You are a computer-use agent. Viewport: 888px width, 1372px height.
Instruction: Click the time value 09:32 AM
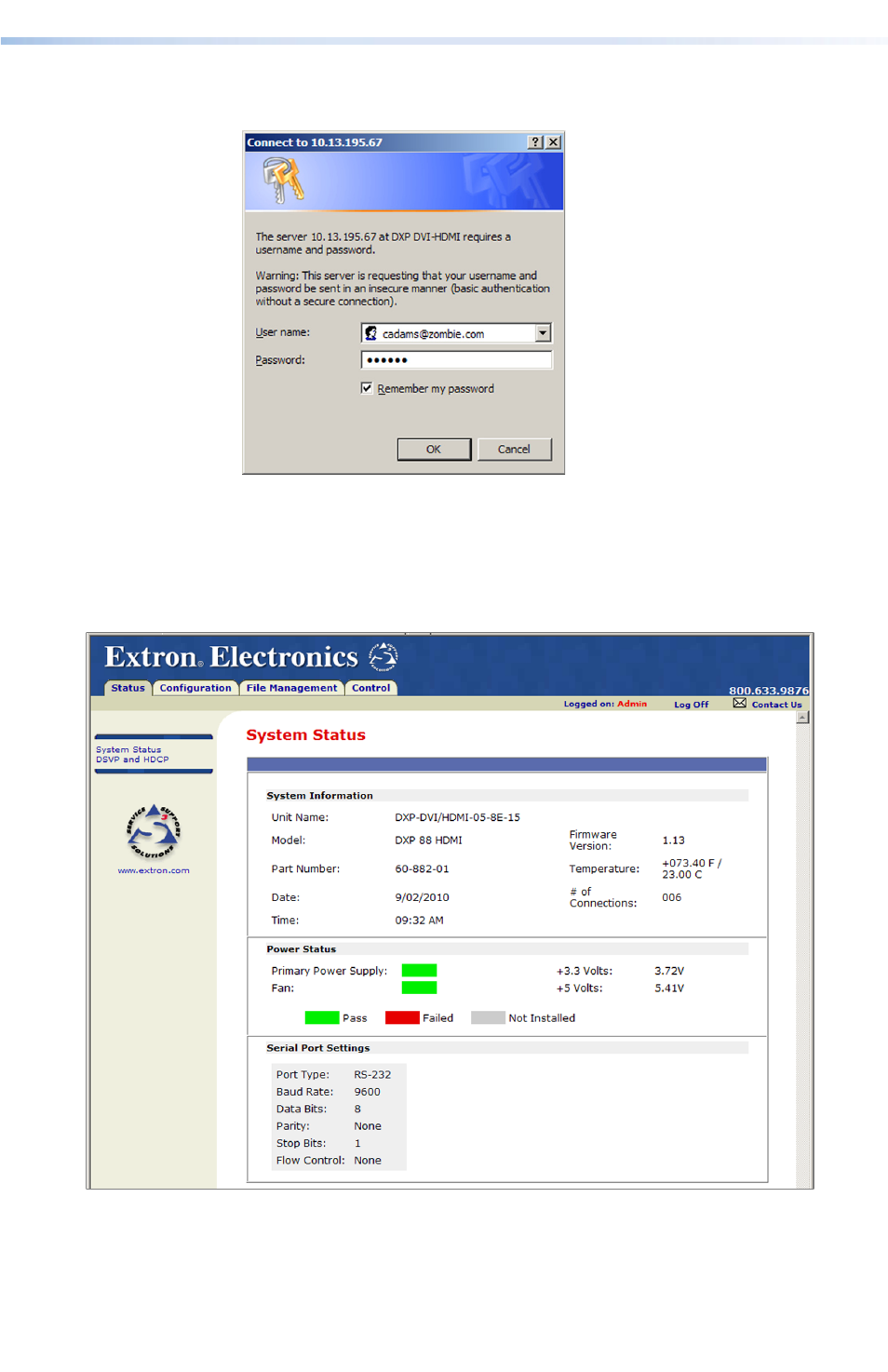point(419,920)
